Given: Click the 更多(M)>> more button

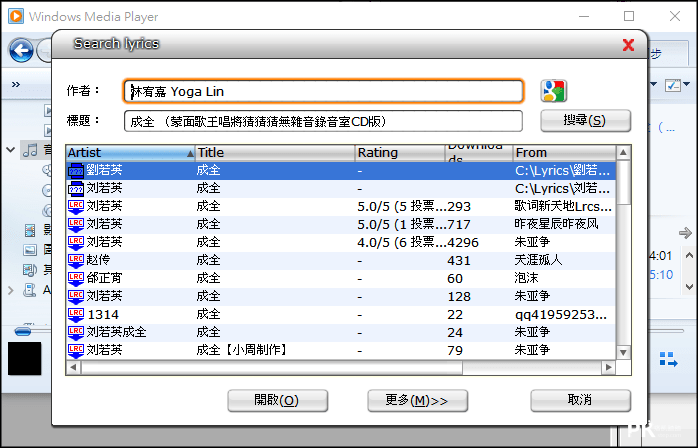Looking at the screenshot, I should pos(418,400).
